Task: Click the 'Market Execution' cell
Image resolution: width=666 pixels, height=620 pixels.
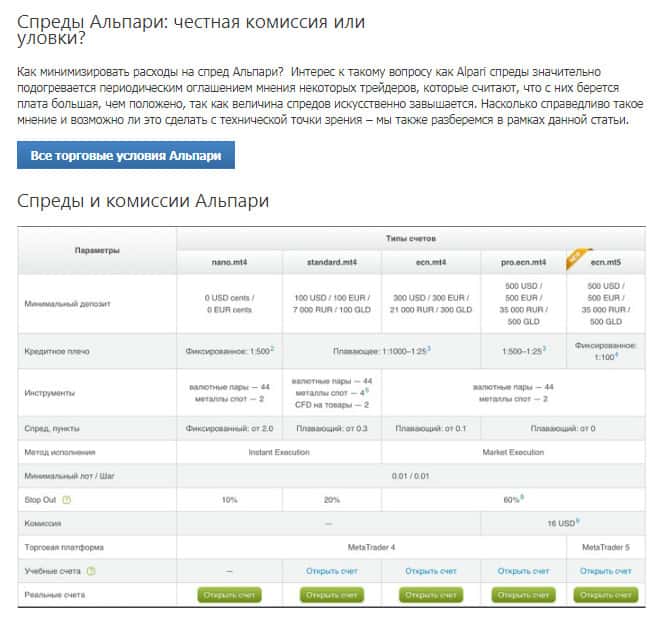Action: point(513,452)
